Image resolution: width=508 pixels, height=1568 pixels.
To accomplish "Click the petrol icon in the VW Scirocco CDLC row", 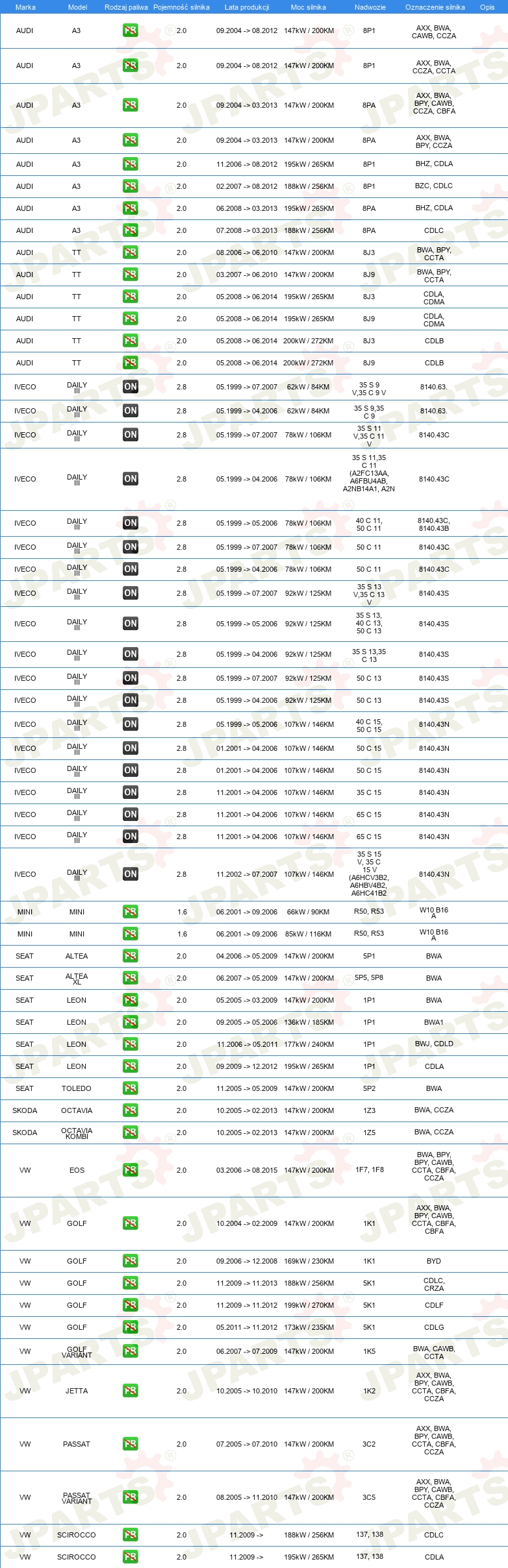I will click(x=130, y=1535).
